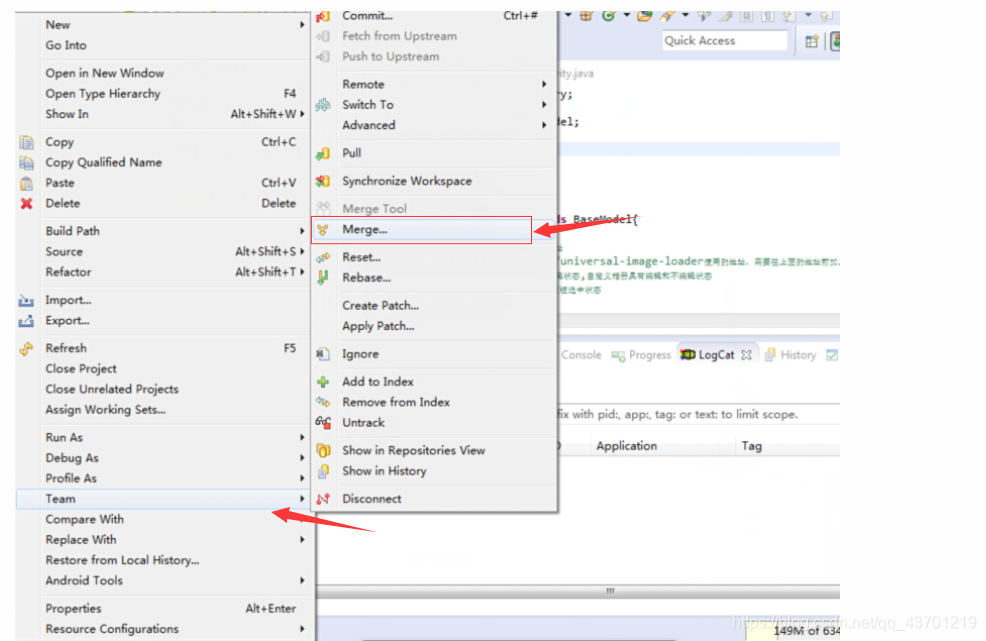Click the Quick Access search field
The image size is (986, 641).
coord(724,41)
